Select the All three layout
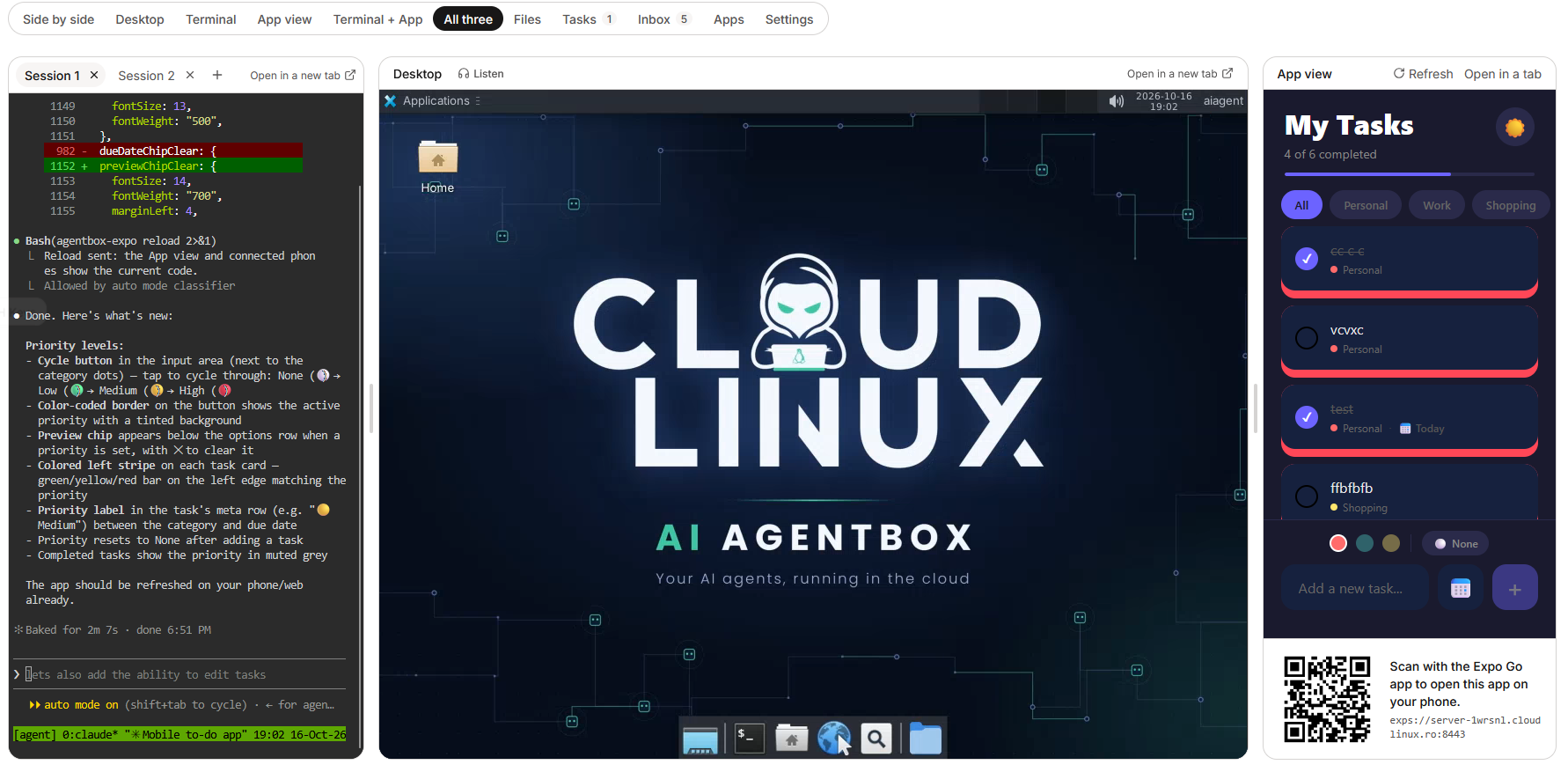The image size is (1568, 772). pyautogui.click(x=468, y=19)
